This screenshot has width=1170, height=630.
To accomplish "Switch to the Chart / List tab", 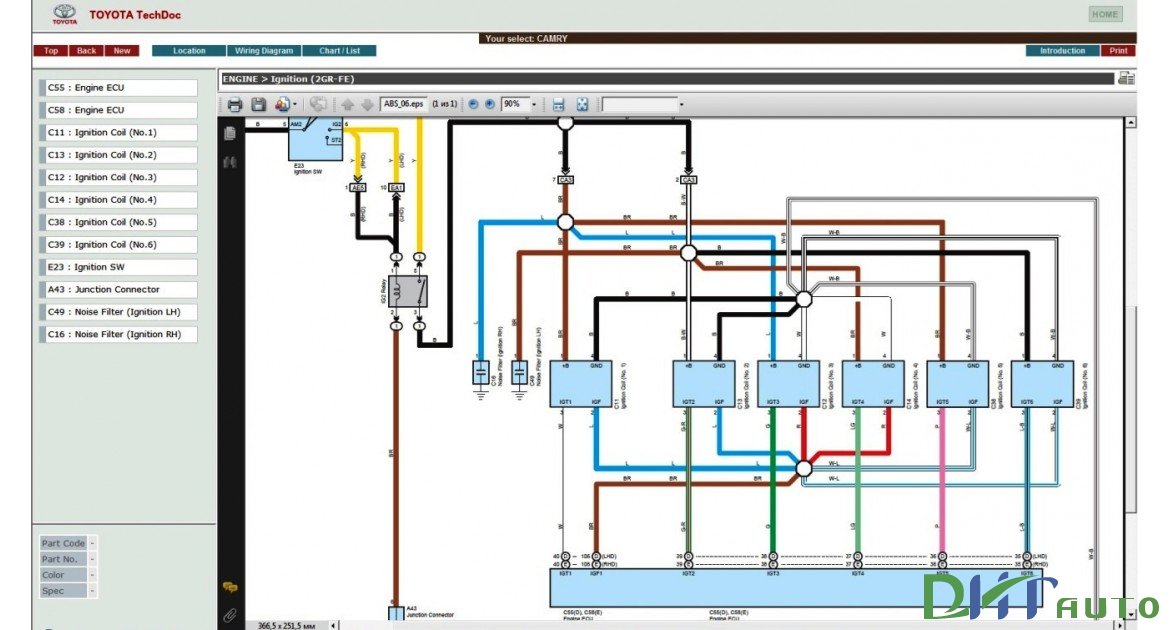I will tap(340, 51).
